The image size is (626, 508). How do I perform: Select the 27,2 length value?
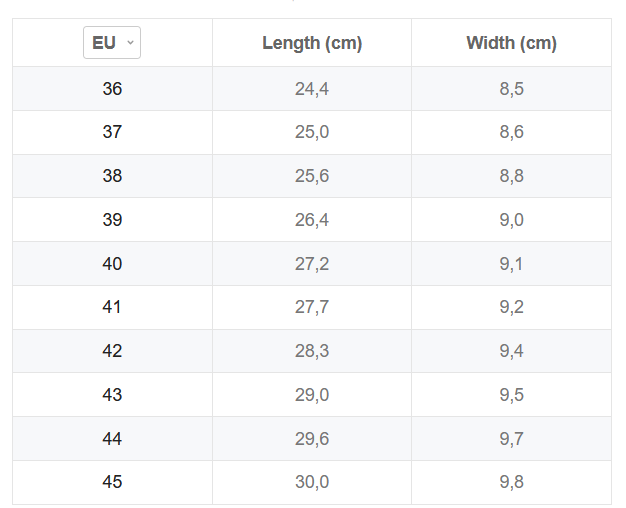(x=312, y=264)
